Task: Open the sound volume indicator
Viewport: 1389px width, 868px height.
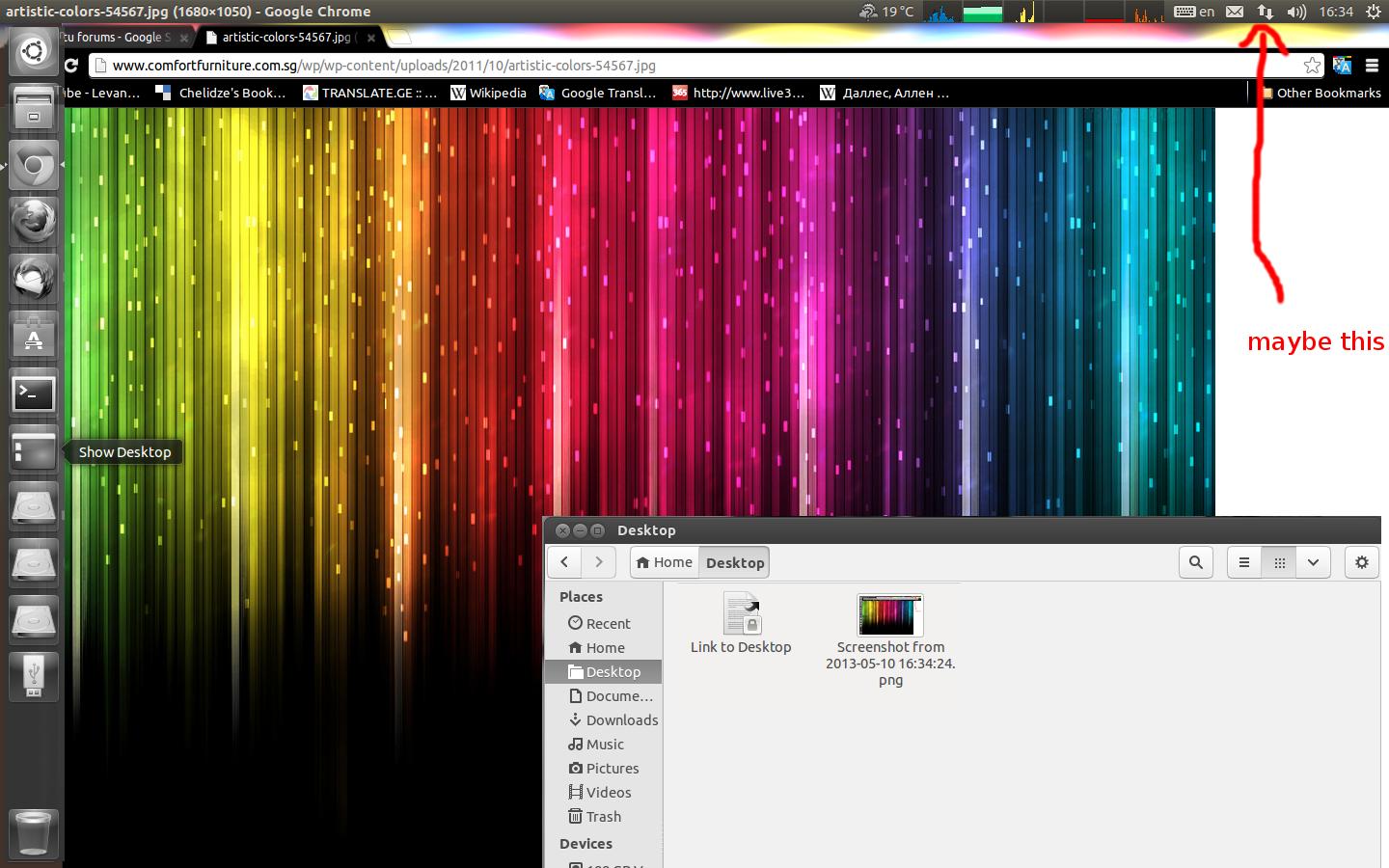Action: pyautogui.click(x=1295, y=12)
